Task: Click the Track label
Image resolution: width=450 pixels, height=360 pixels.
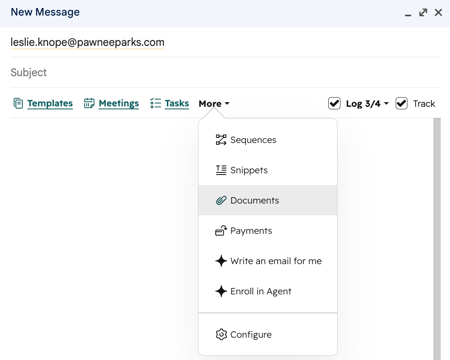Action: pos(424,104)
